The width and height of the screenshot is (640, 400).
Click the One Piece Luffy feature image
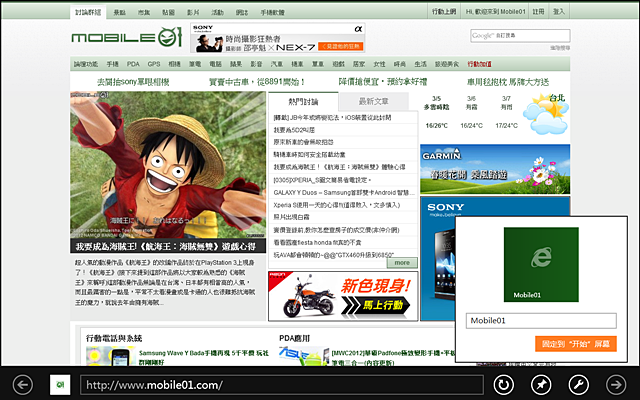[x=168, y=164]
